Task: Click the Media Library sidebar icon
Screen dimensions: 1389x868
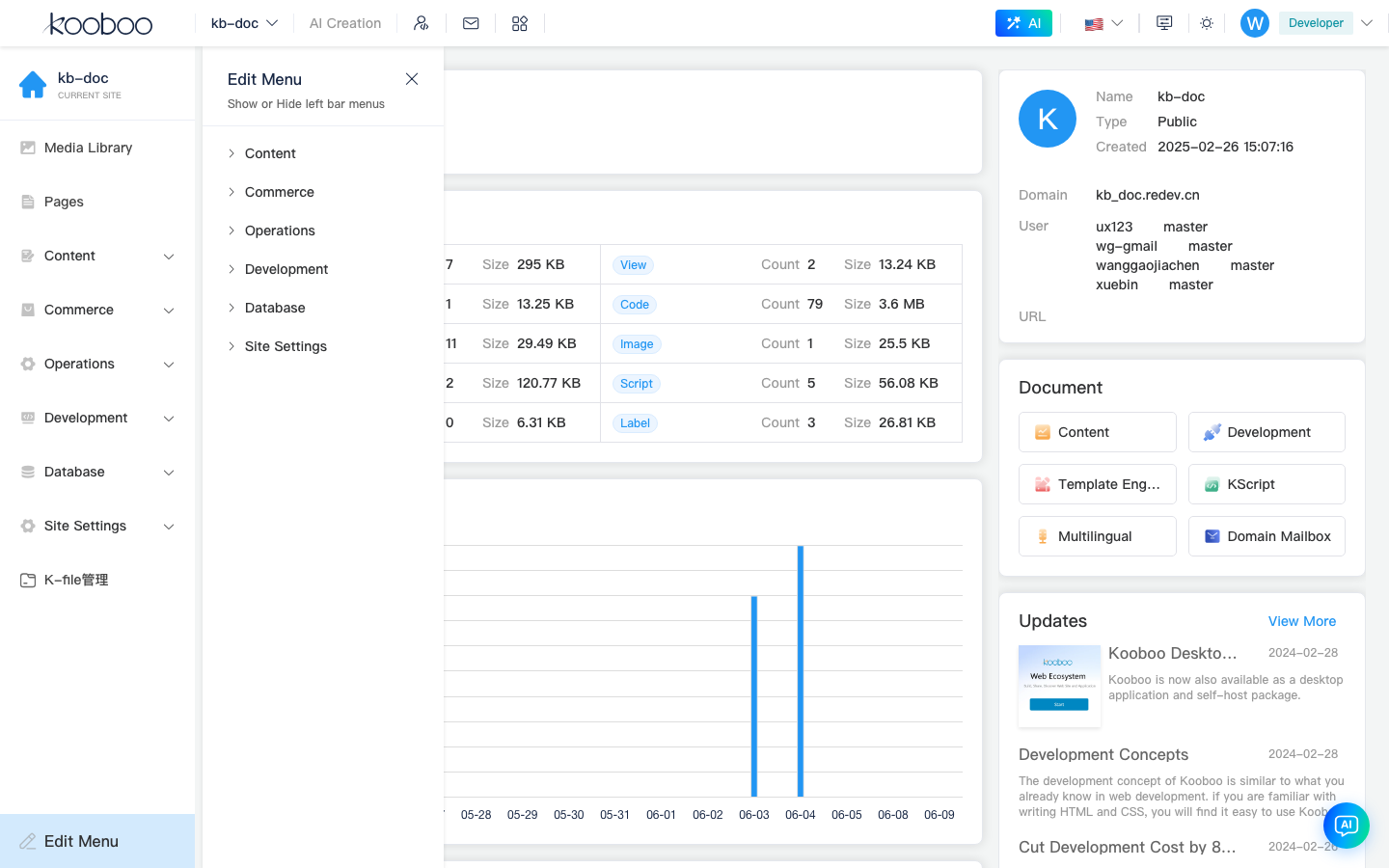Action: tap(28, 148)
